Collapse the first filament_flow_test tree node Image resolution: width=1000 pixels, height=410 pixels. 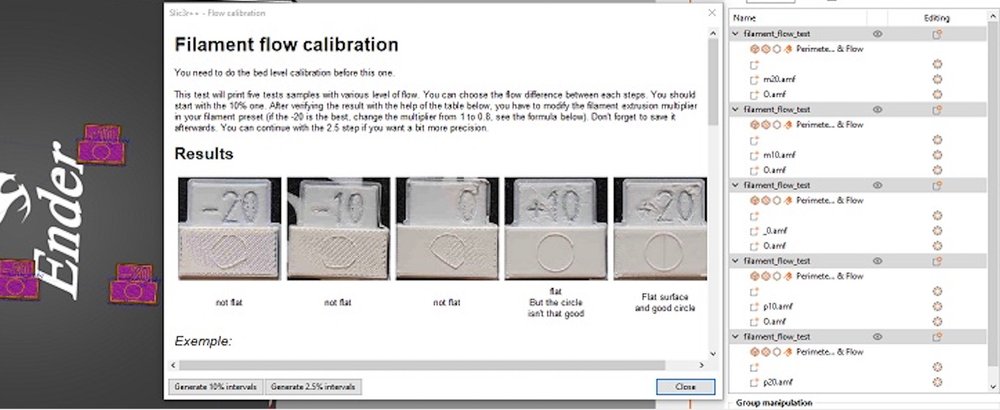(x=737, y=34)
